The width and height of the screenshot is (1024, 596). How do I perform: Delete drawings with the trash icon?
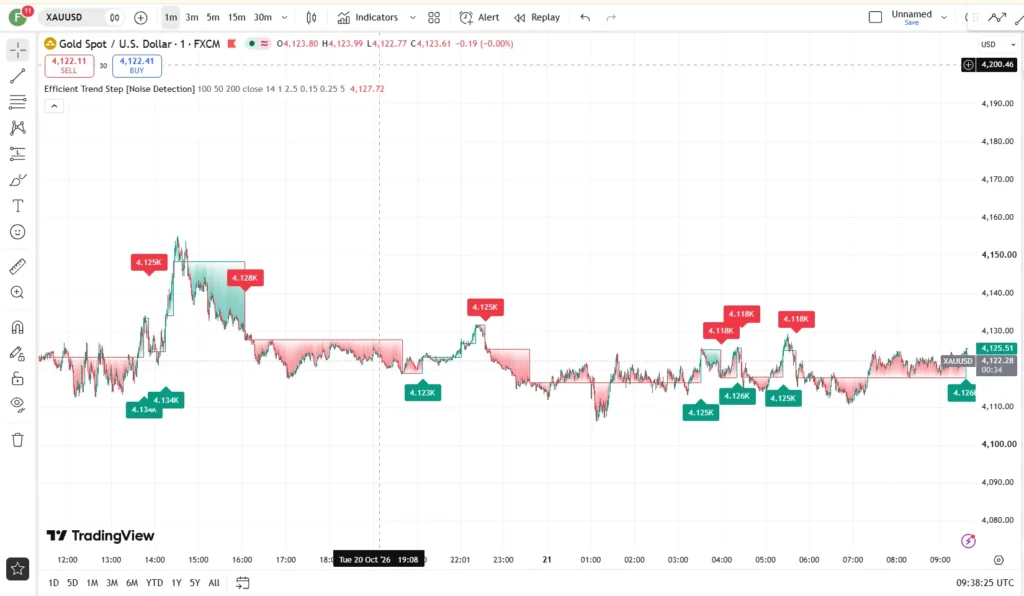pos(18,440)
